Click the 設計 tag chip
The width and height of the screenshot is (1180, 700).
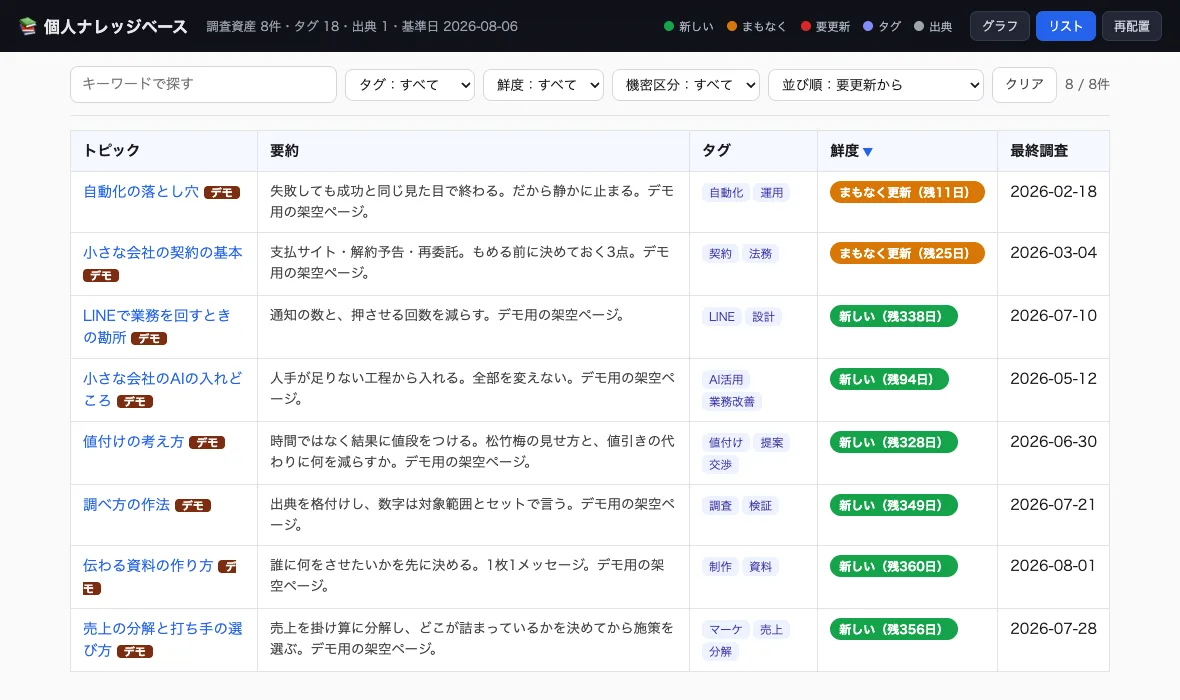(x=763, y=317)
